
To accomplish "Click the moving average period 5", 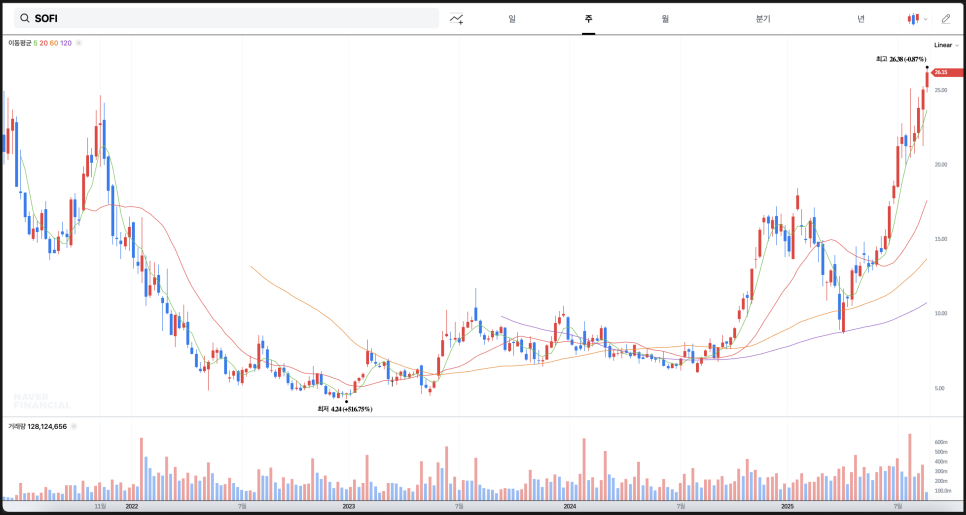I will [36, 43].
